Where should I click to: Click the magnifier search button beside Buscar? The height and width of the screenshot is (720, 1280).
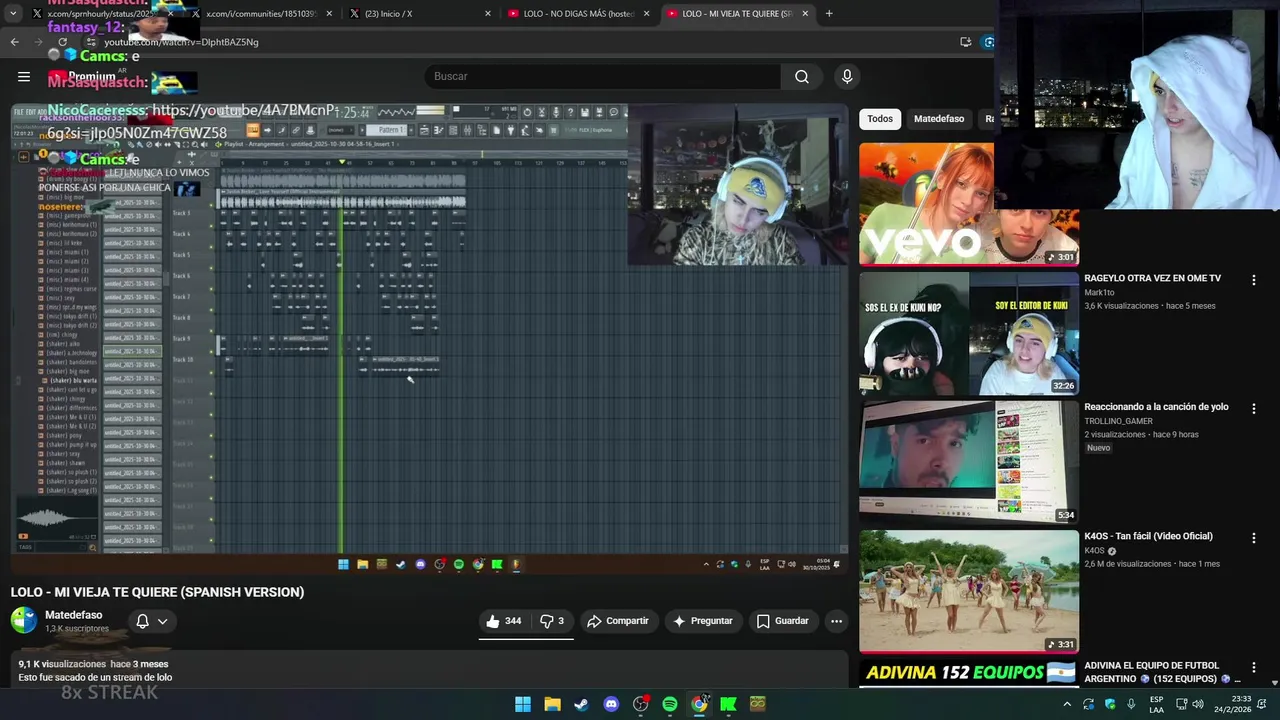click(x=802, y=76)
